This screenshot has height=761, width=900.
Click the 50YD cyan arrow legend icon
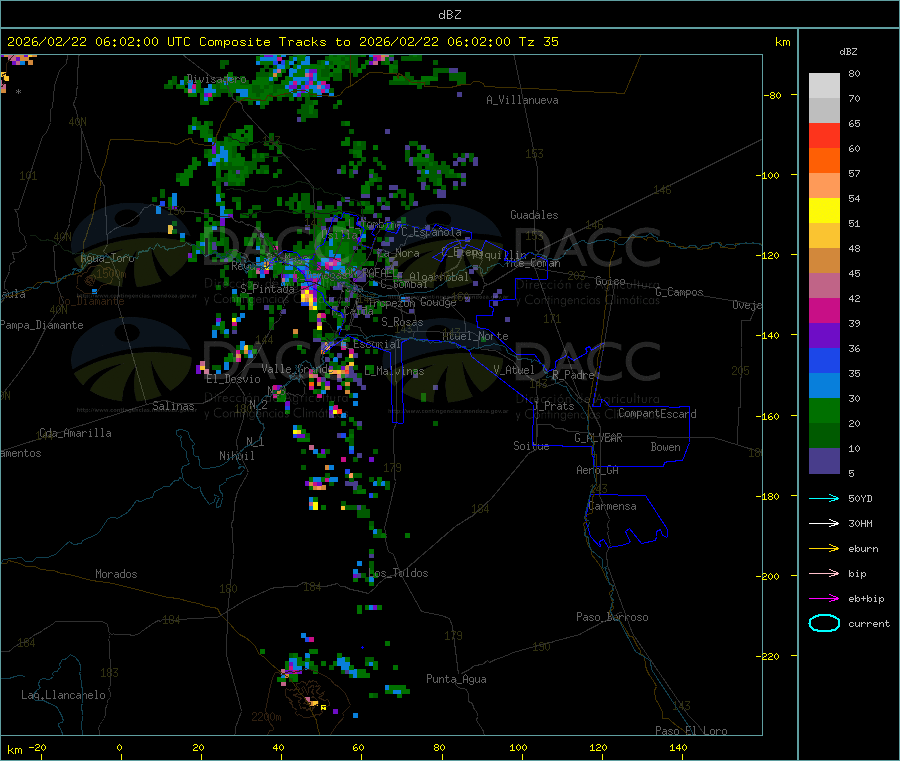click(x=824, y=498)
